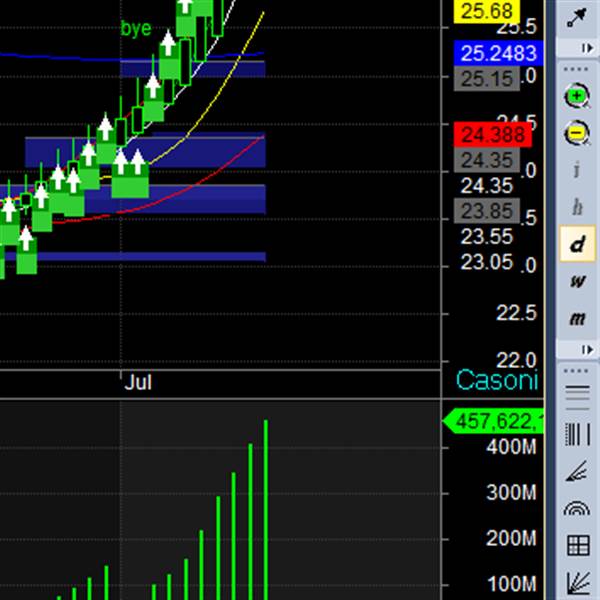Image resolution: width=600 pixels, height=600 pixels.
Task: Click the grey 25.15 level label
Action: (486, 79)
